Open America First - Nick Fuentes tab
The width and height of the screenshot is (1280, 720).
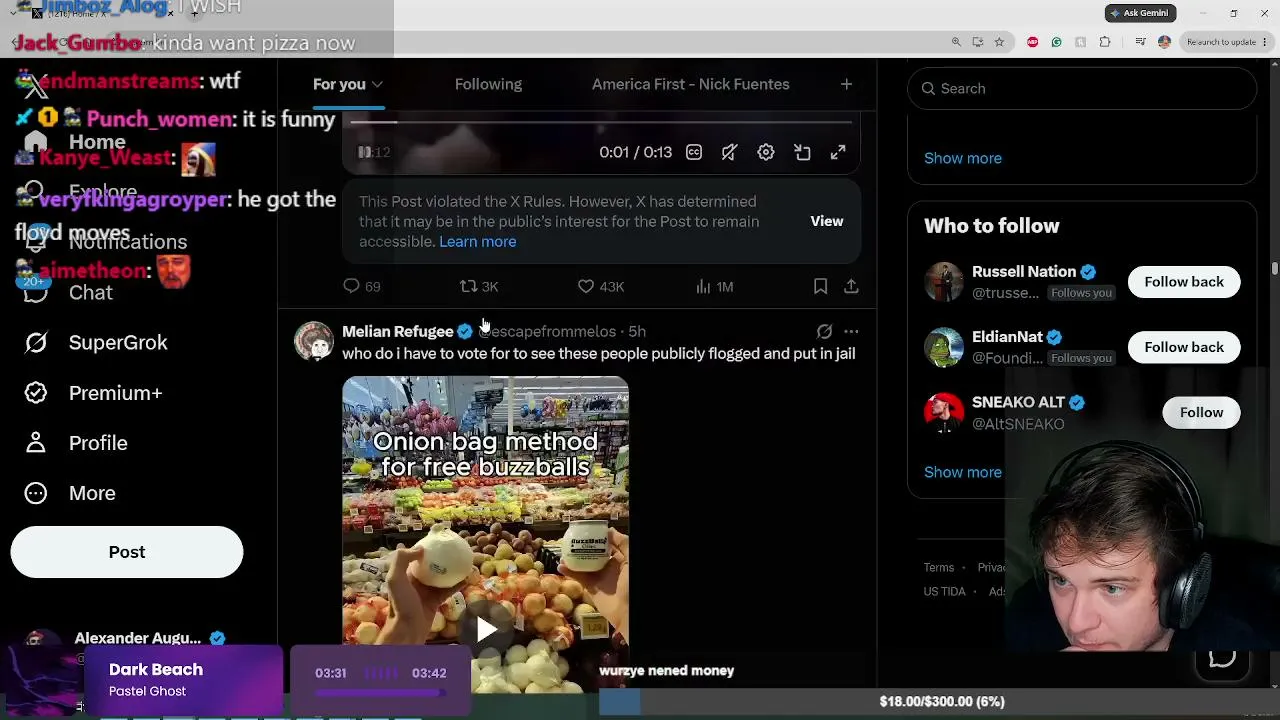tap(690, 84)
